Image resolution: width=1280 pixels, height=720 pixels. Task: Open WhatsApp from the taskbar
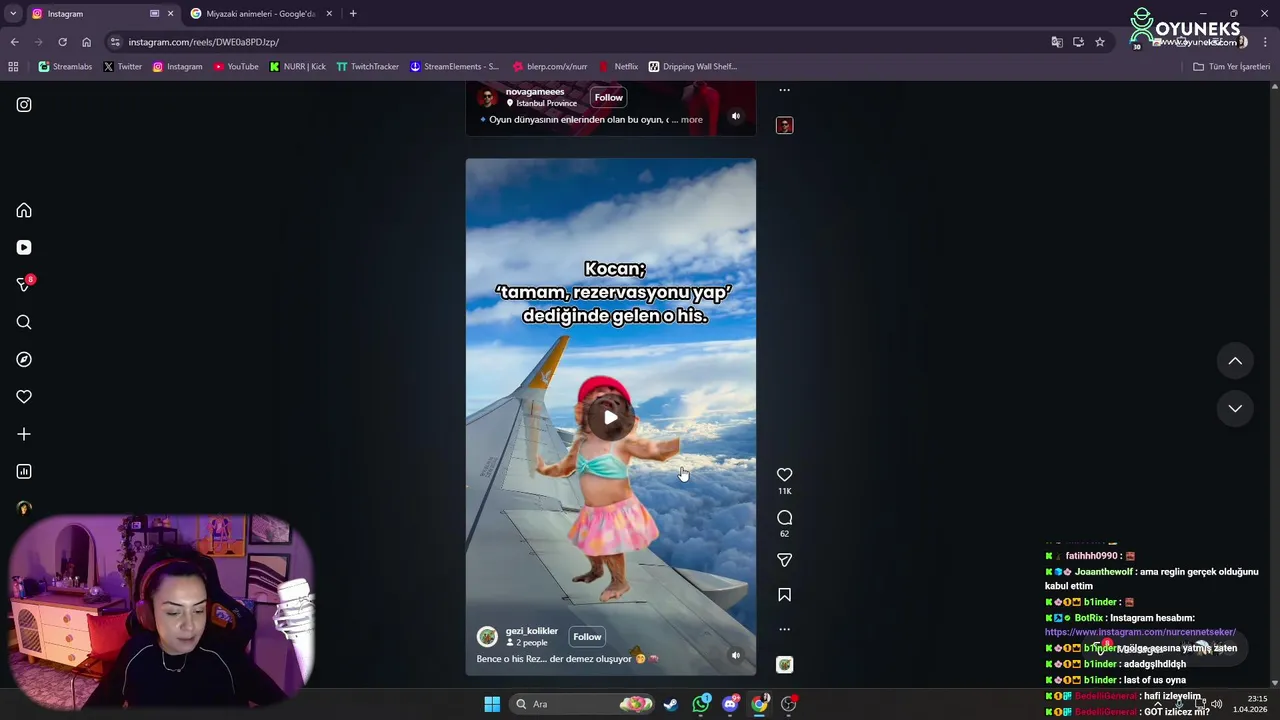(x=701, y=704)
